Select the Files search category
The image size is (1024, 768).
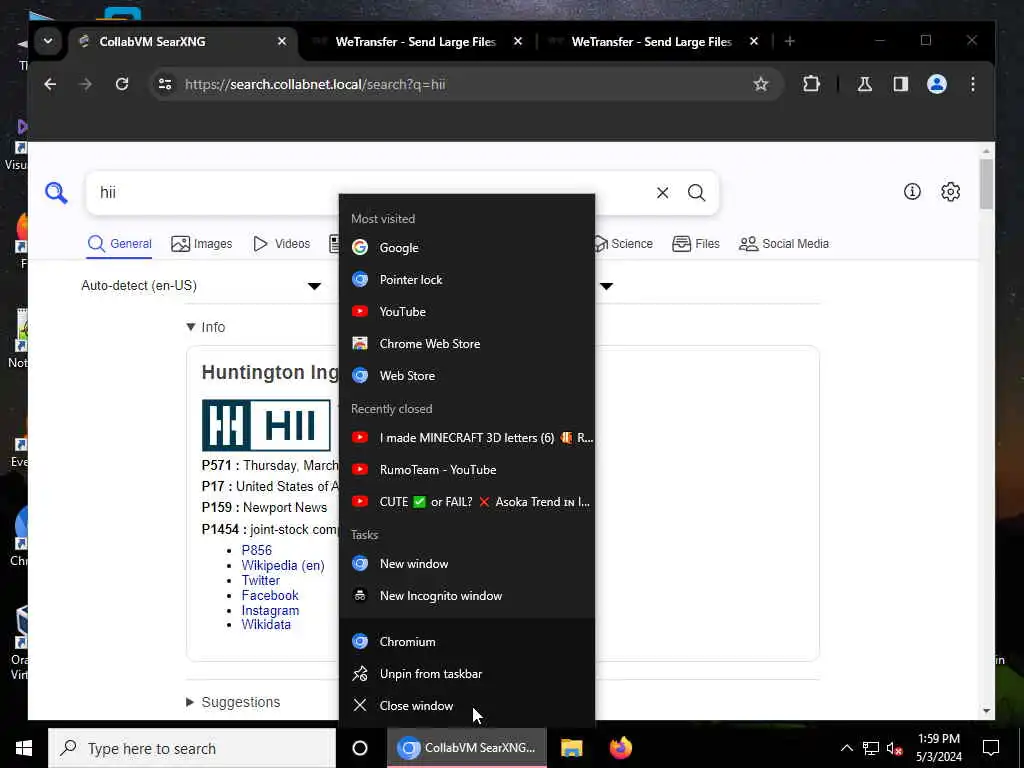pyautogui.click(x=696, y=244)
